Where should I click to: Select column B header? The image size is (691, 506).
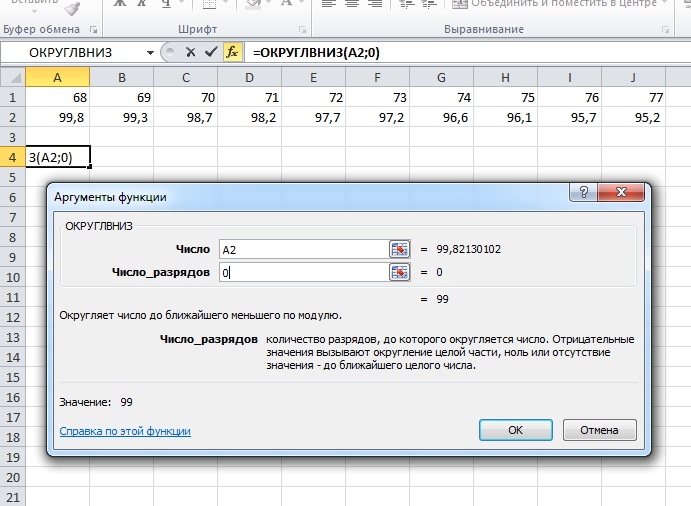tap(122, 78)
